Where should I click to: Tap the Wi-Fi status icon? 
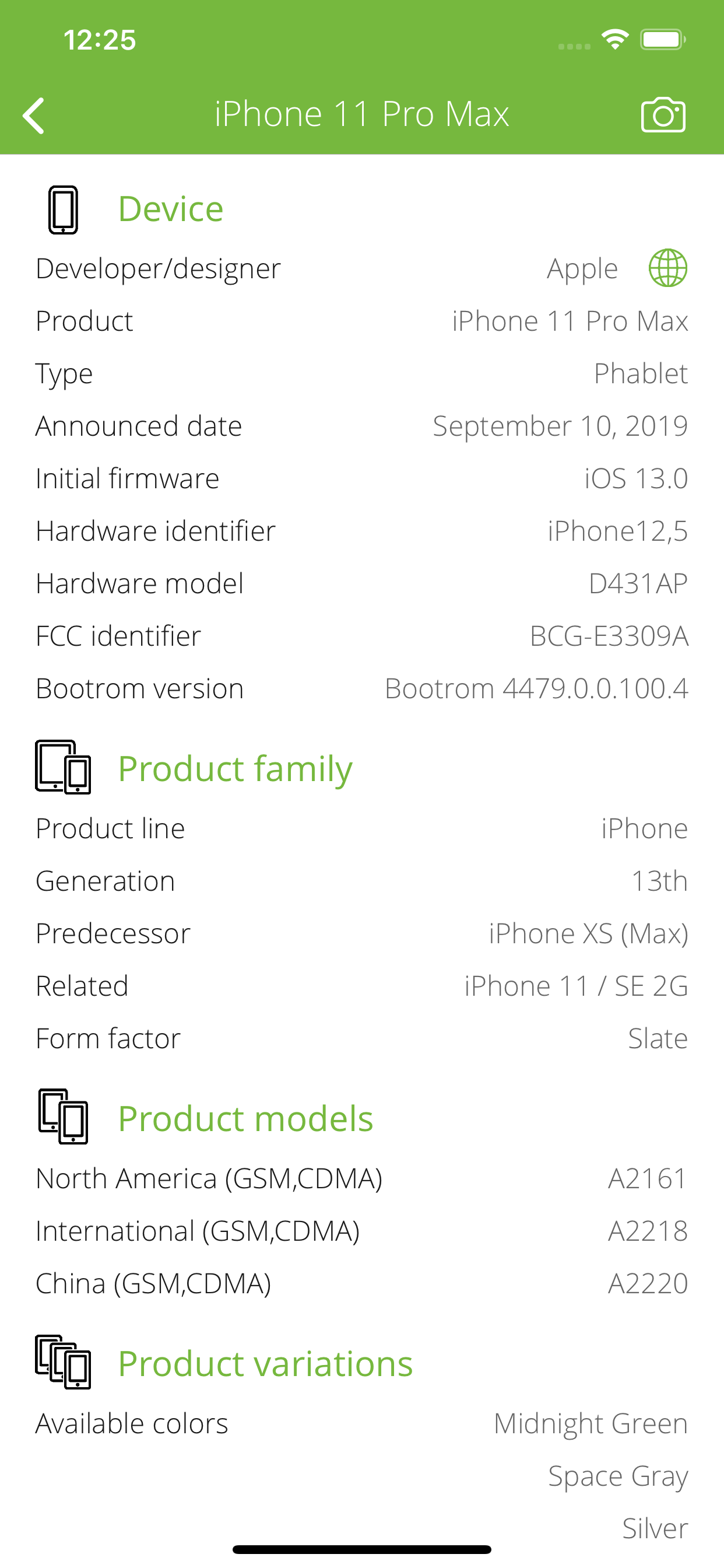pos(614,40)
